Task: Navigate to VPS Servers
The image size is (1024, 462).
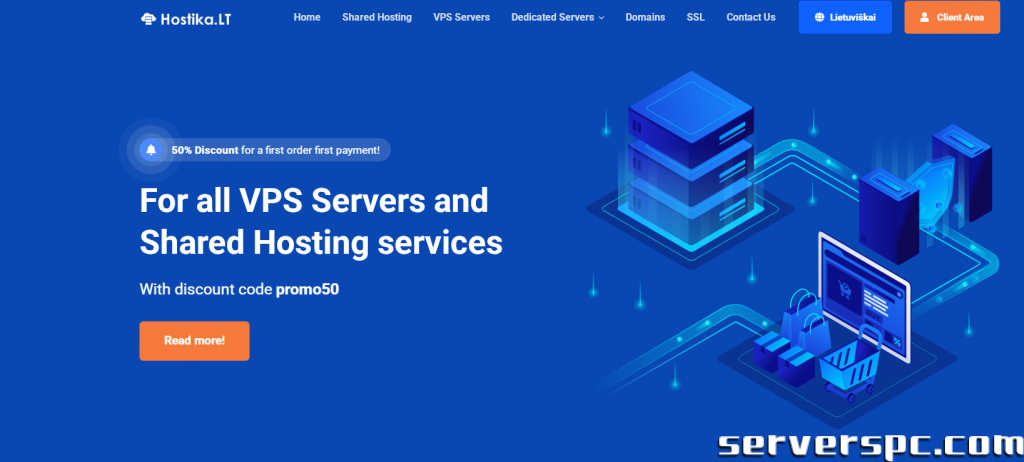Action: [x=461, y=17]
